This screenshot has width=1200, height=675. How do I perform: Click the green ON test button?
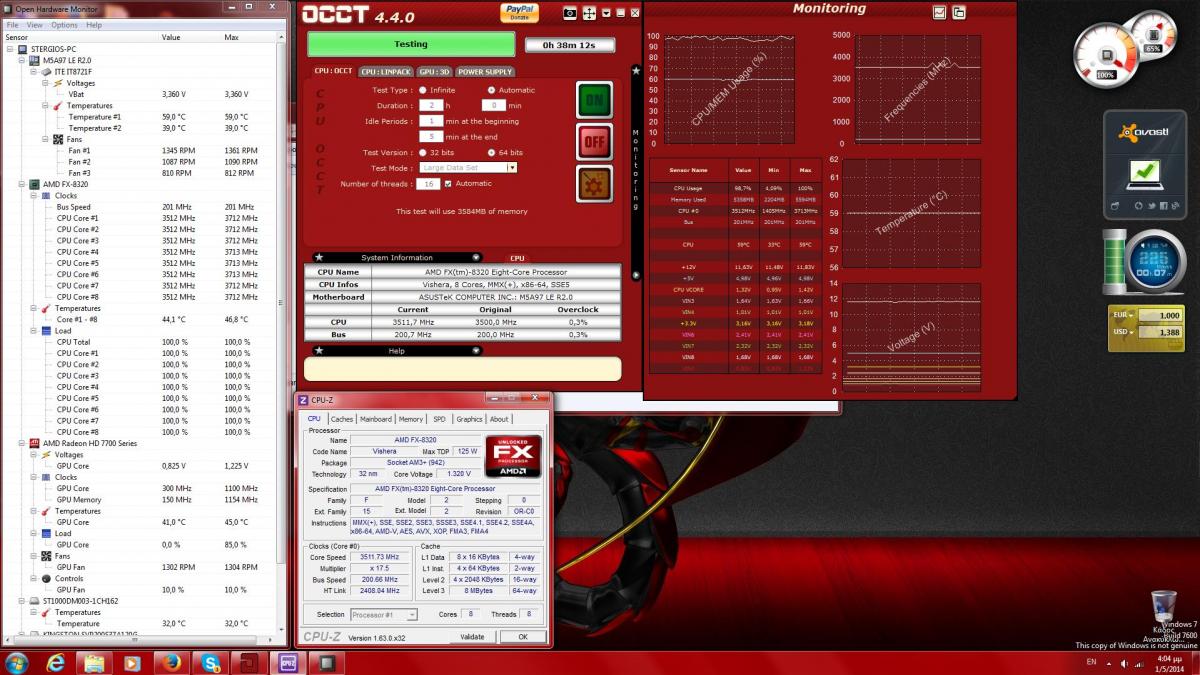point(594,101)
